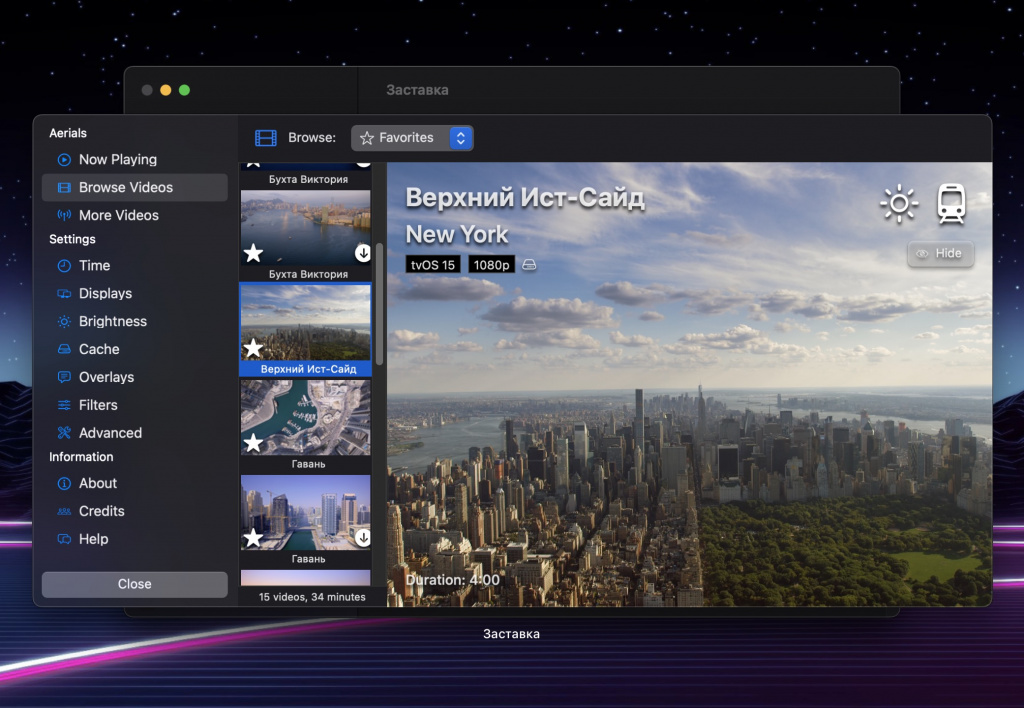Screen dimensions: 1024x708
Task: Toggle favorite star on full Бухта Виктория thumbnail
Action: click(253, 253)
